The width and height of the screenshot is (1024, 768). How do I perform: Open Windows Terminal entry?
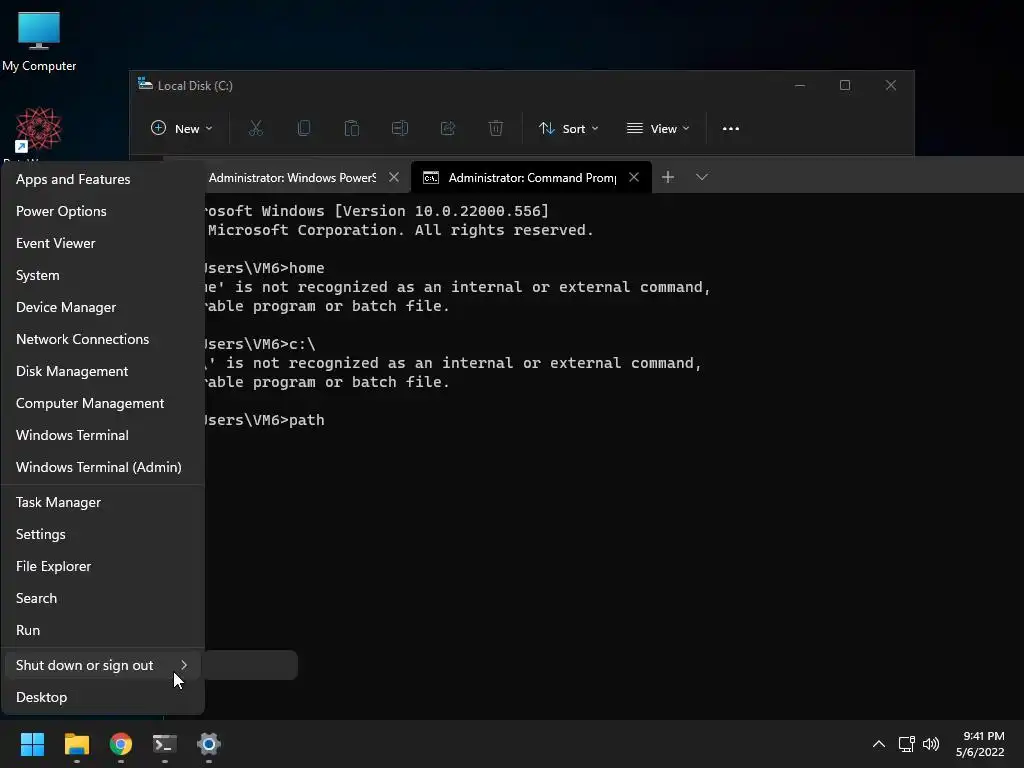(x=103, y=435)
